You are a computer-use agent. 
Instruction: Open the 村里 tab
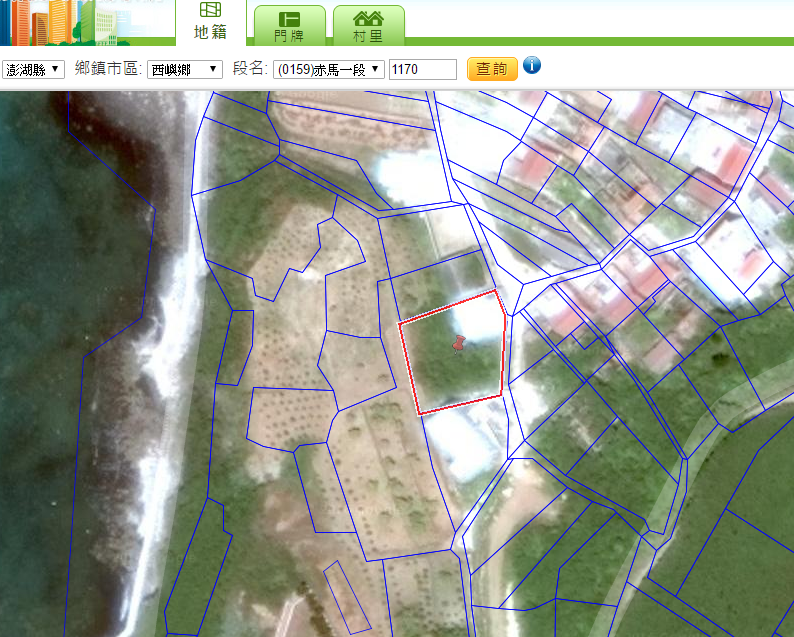(x=369, y=26)
